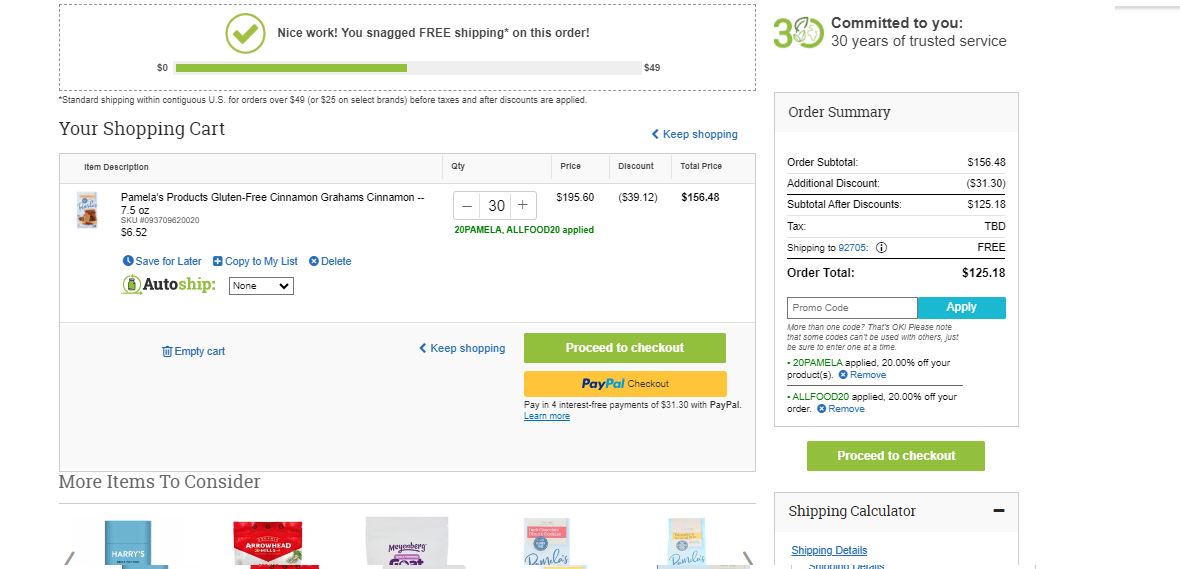Click the Autoship logo
1180x569 pixels.
169,285
